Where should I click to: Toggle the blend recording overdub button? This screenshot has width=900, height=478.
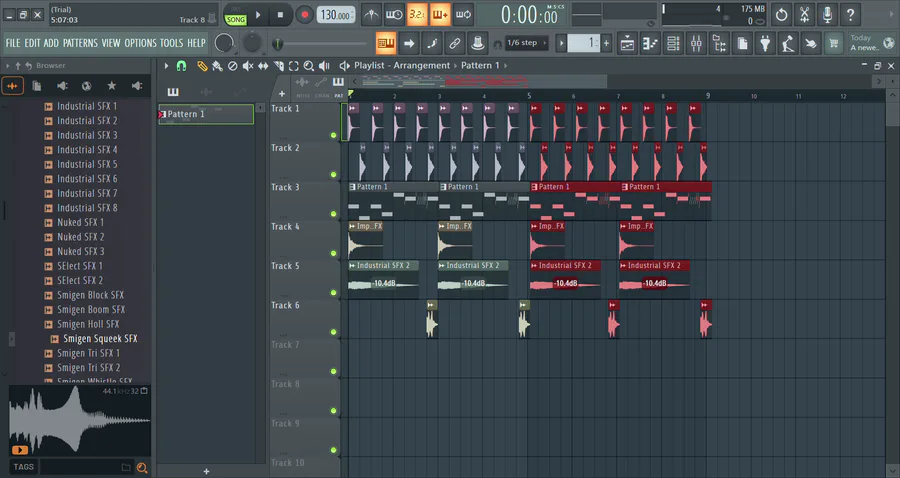pyautogui.click(x=440, y=15)
